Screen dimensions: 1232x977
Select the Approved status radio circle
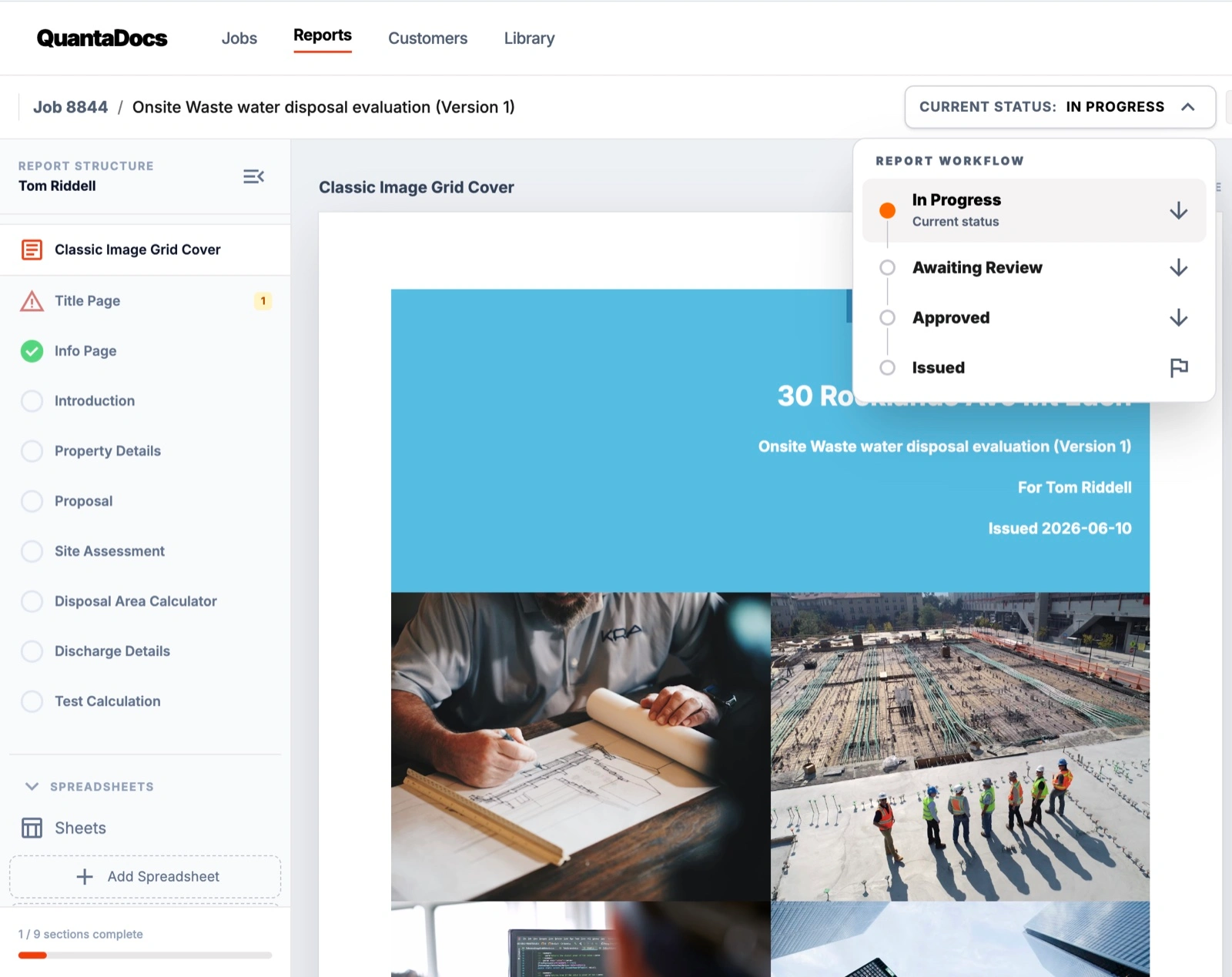click(x=887, y=317)
